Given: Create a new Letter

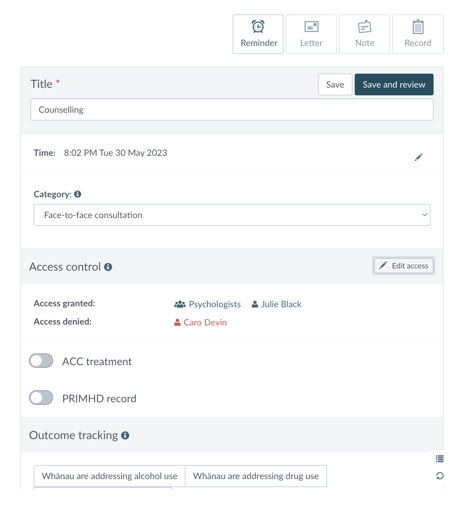Looking at the screenshot, I should (311, 34).
